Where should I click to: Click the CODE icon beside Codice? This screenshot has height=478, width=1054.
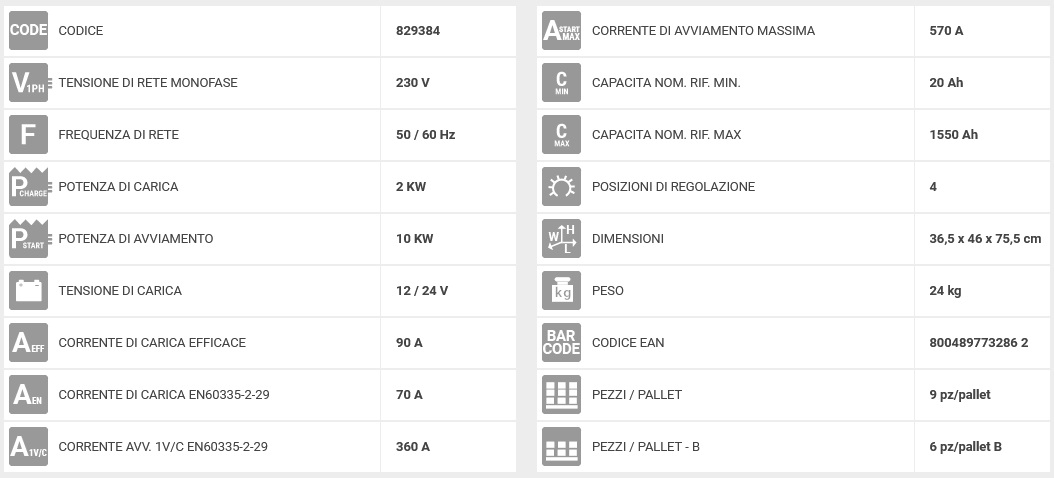click(x=28, y=31)
